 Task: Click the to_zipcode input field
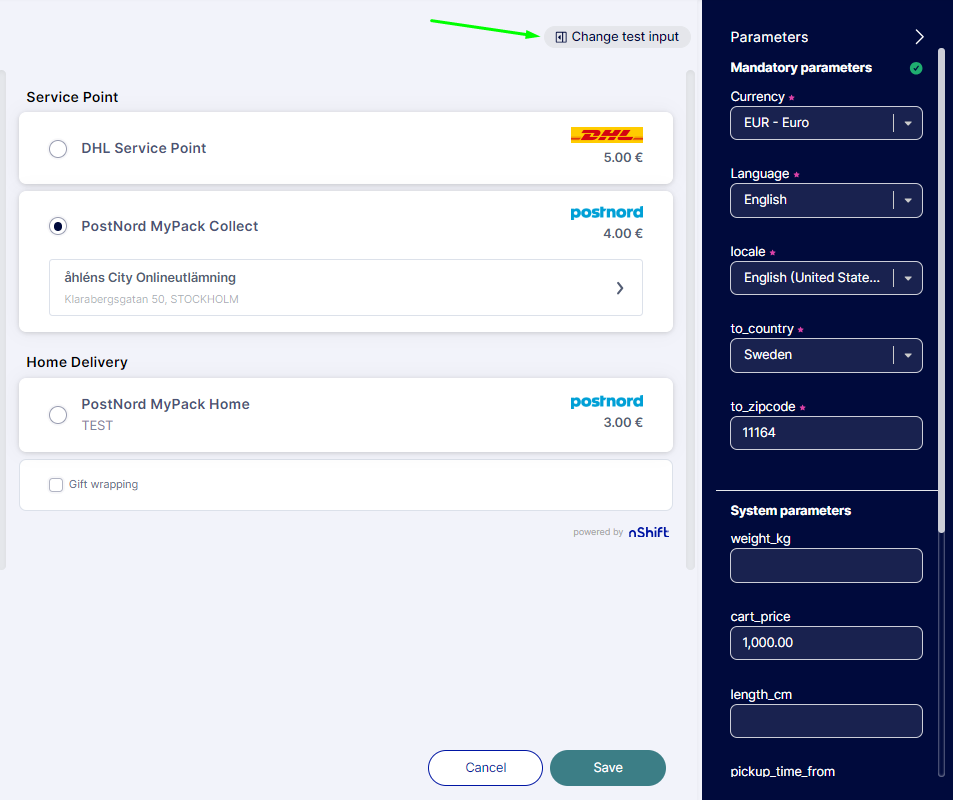(x=825, y=434)
